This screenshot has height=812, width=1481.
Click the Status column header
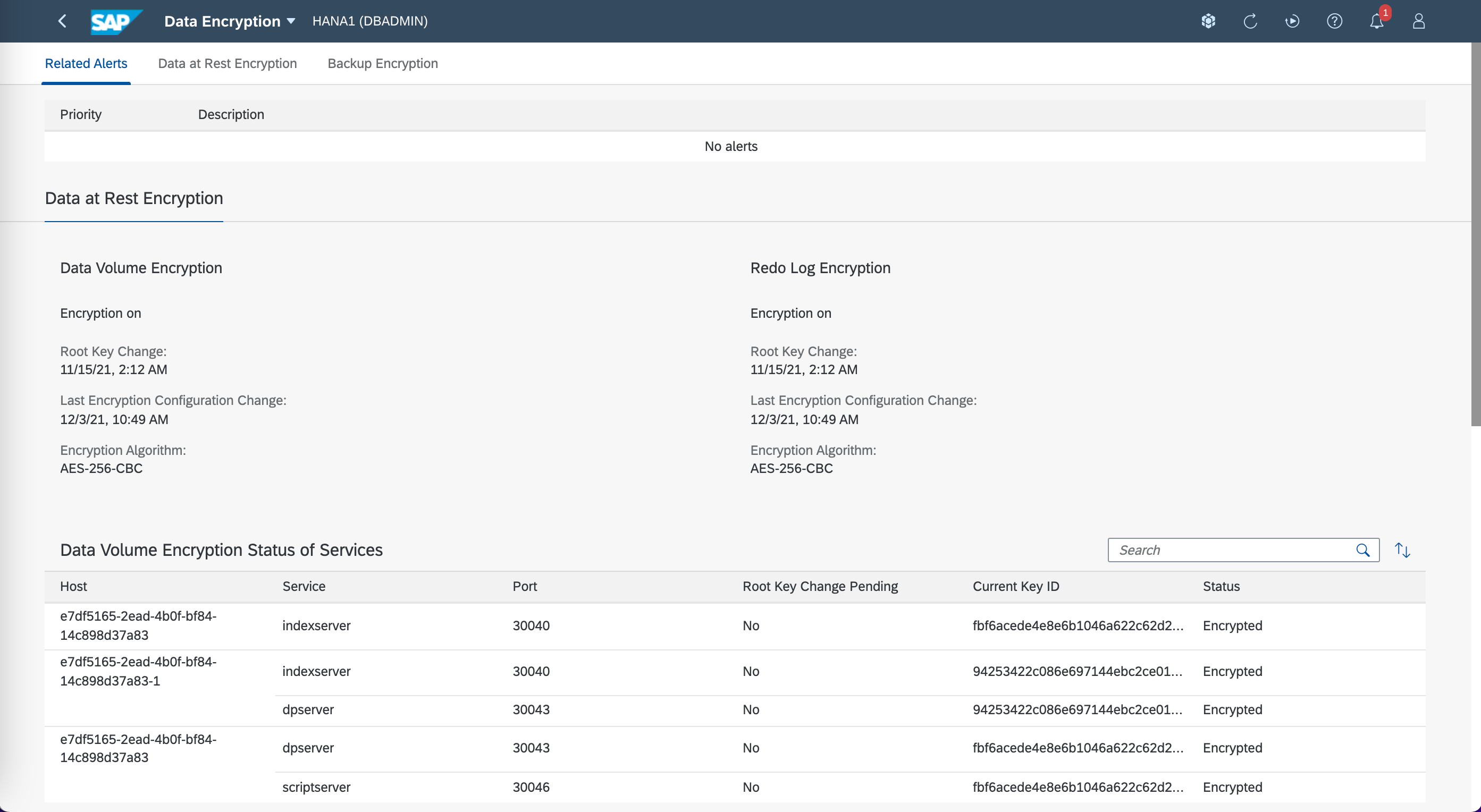click(1221, 586)
